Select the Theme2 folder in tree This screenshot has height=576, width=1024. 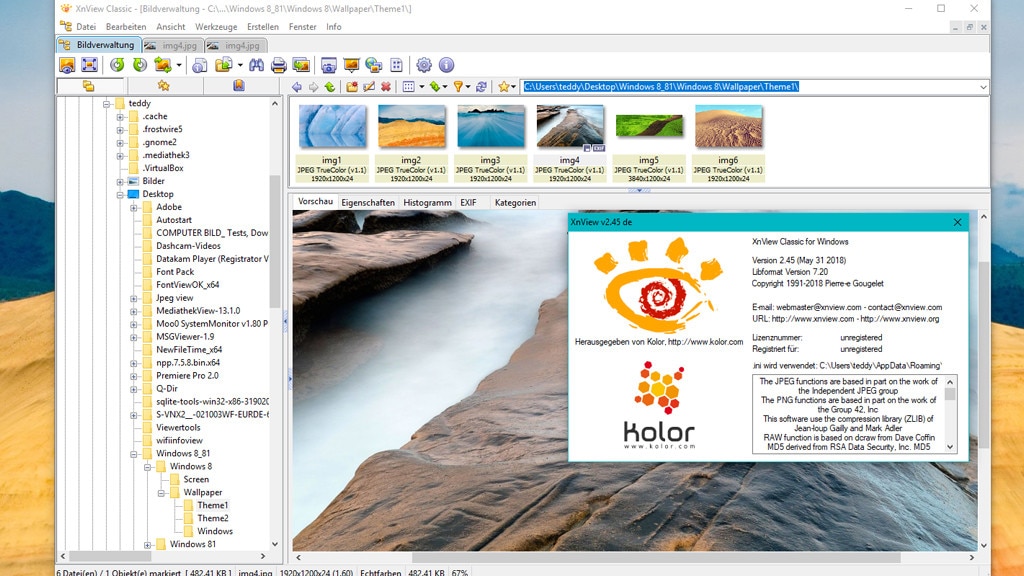pos(212,518)
